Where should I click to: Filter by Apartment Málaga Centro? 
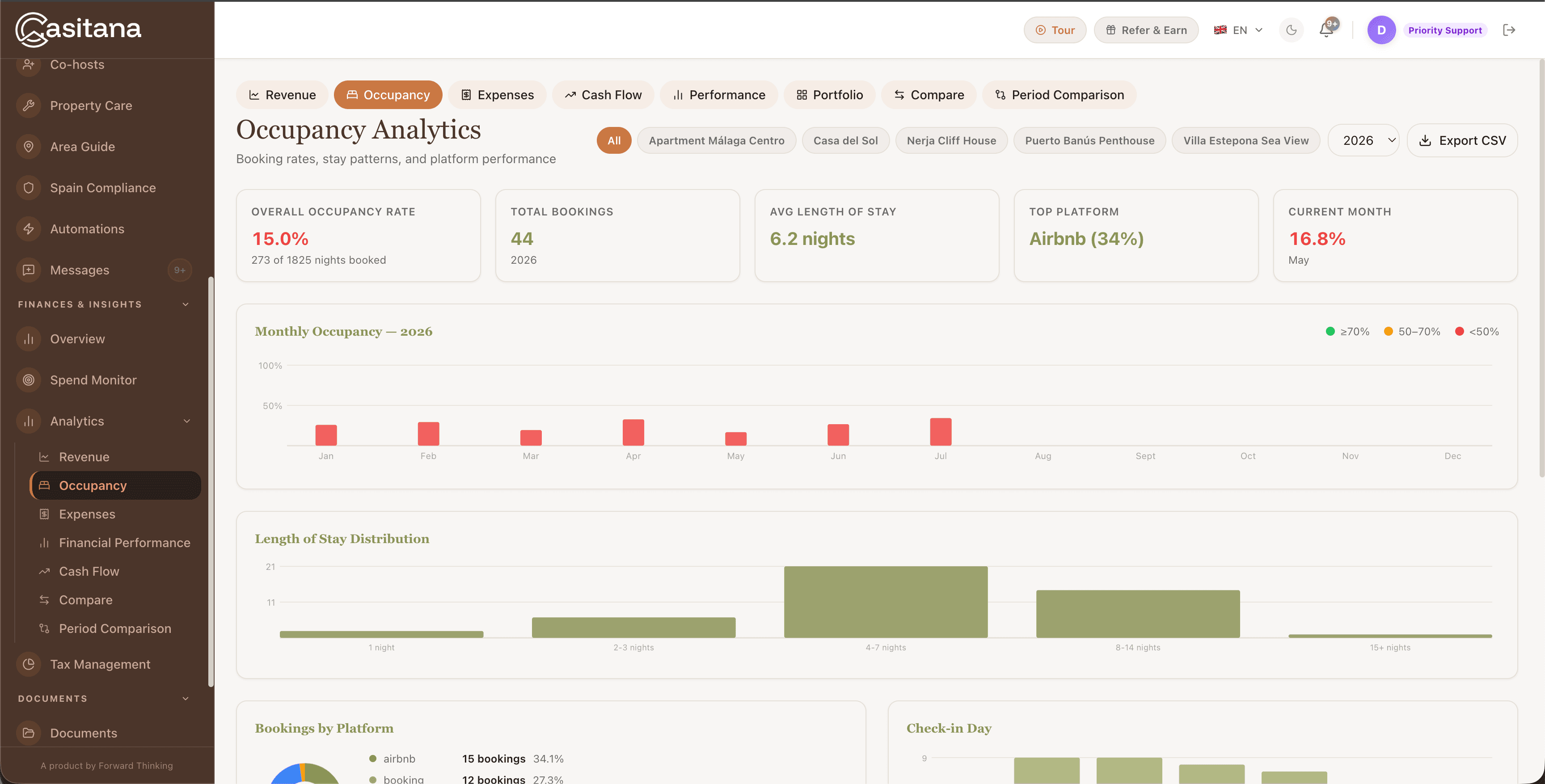coord(716,140)
